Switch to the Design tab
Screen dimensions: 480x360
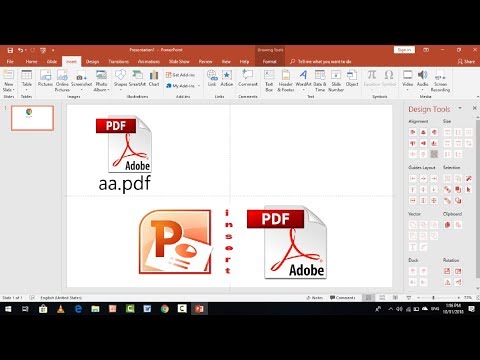click(x=92, y=62)
